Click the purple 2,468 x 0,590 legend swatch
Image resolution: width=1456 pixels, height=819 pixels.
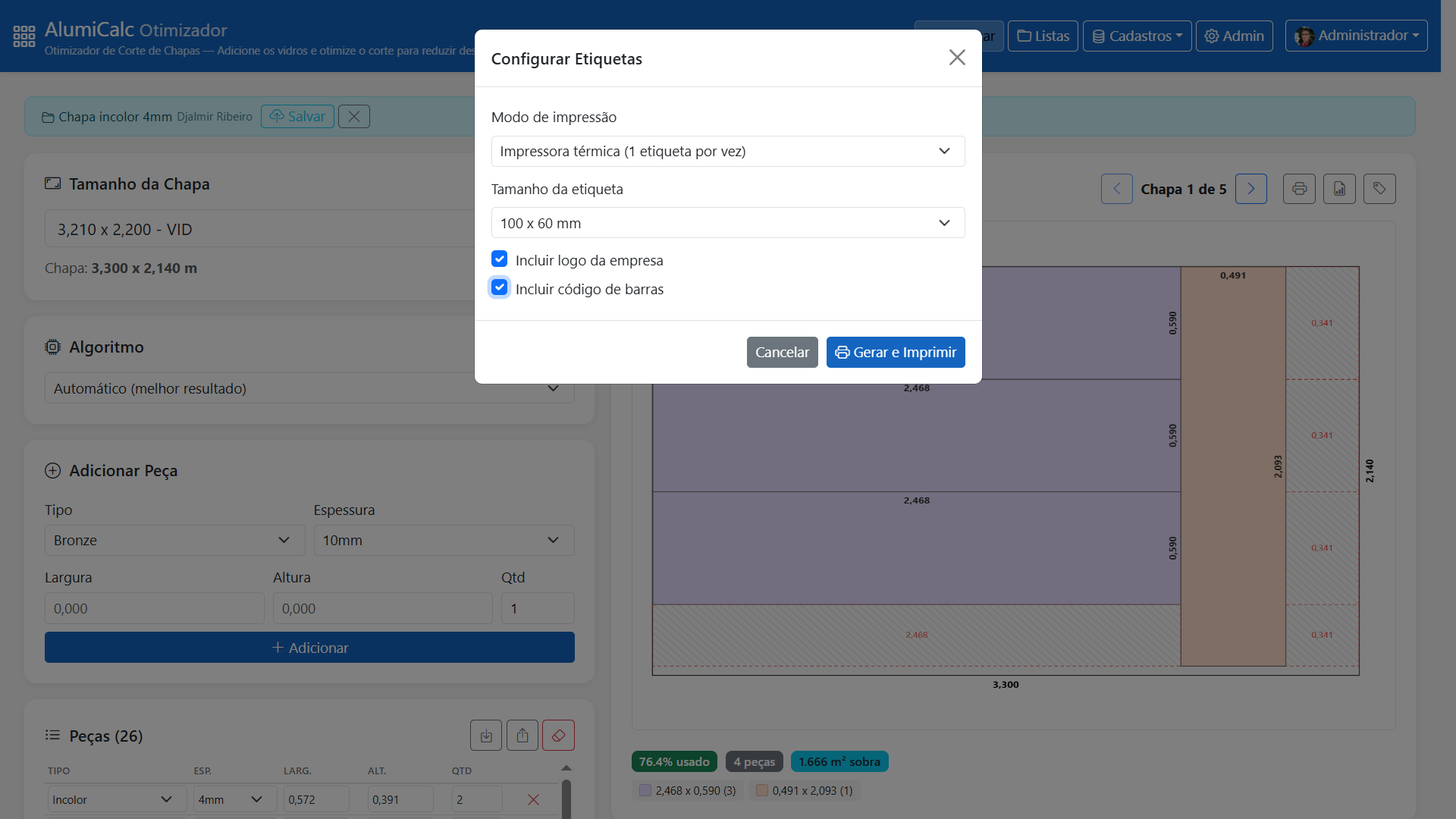645,790
